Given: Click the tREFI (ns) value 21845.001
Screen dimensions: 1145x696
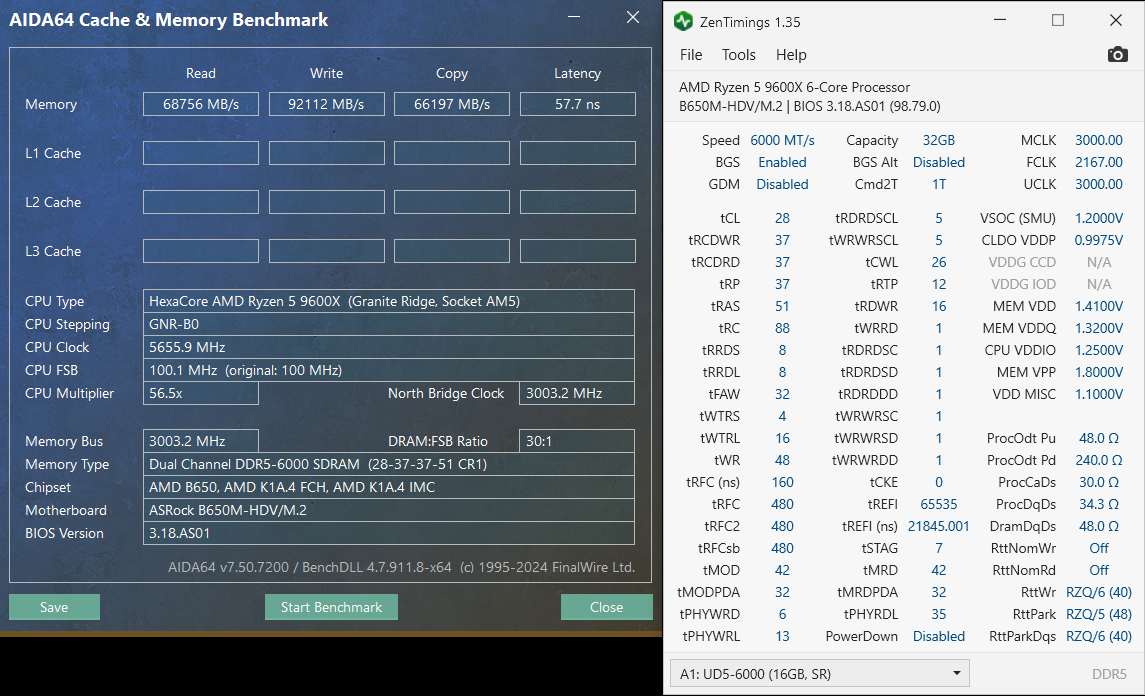Looking at the screenshot, I should 938,526.
